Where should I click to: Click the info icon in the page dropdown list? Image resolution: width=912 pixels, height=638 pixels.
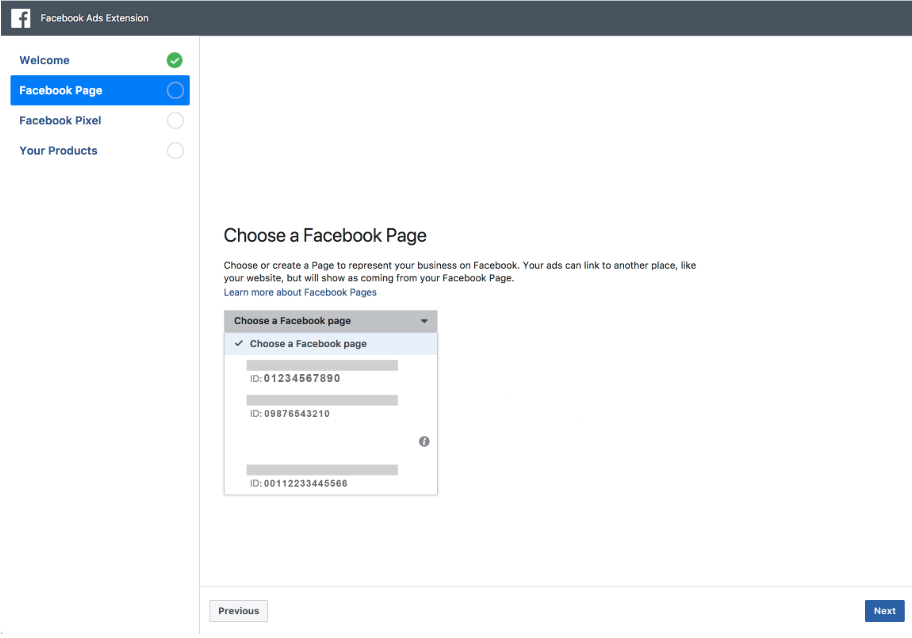(x=424, y=441)
